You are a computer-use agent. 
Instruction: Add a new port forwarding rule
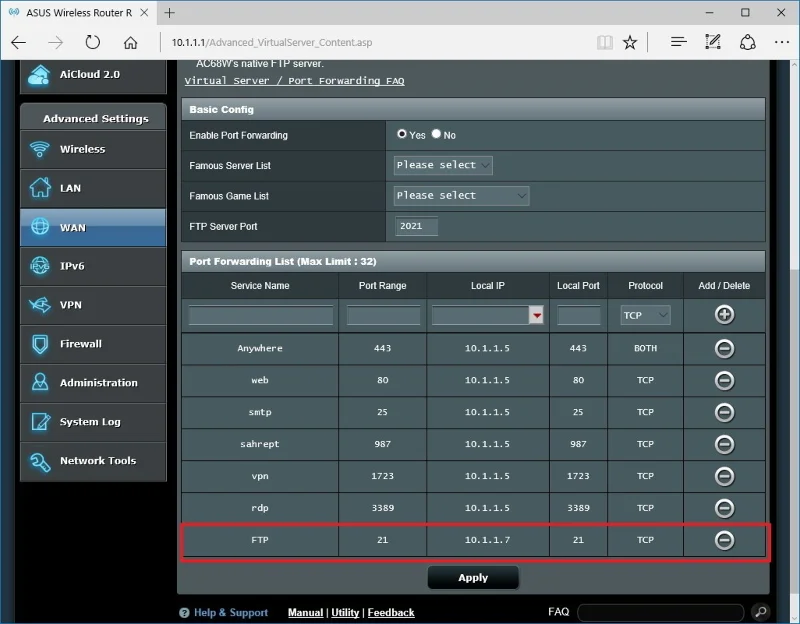723,316
